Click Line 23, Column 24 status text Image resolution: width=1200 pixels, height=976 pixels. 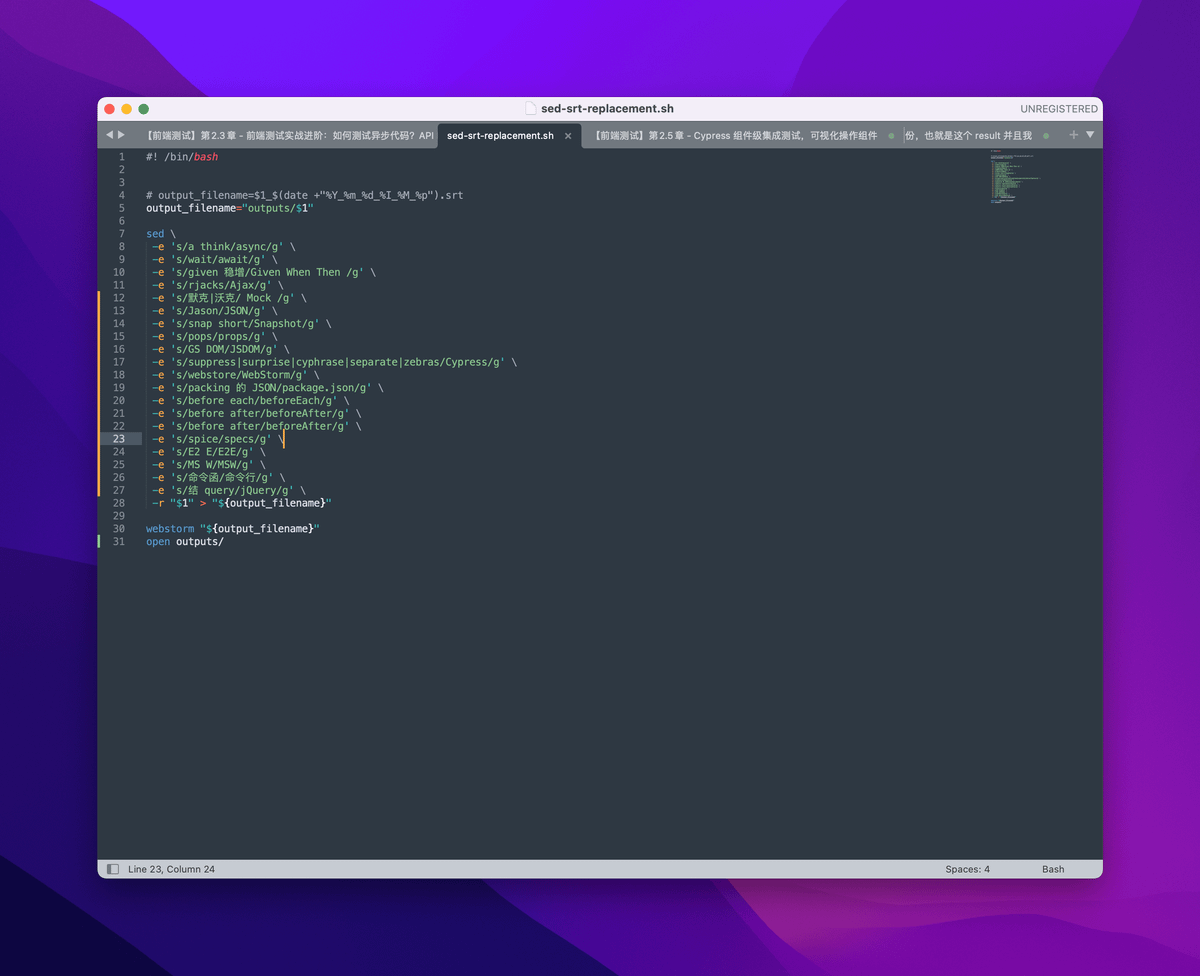coord(171,869)
